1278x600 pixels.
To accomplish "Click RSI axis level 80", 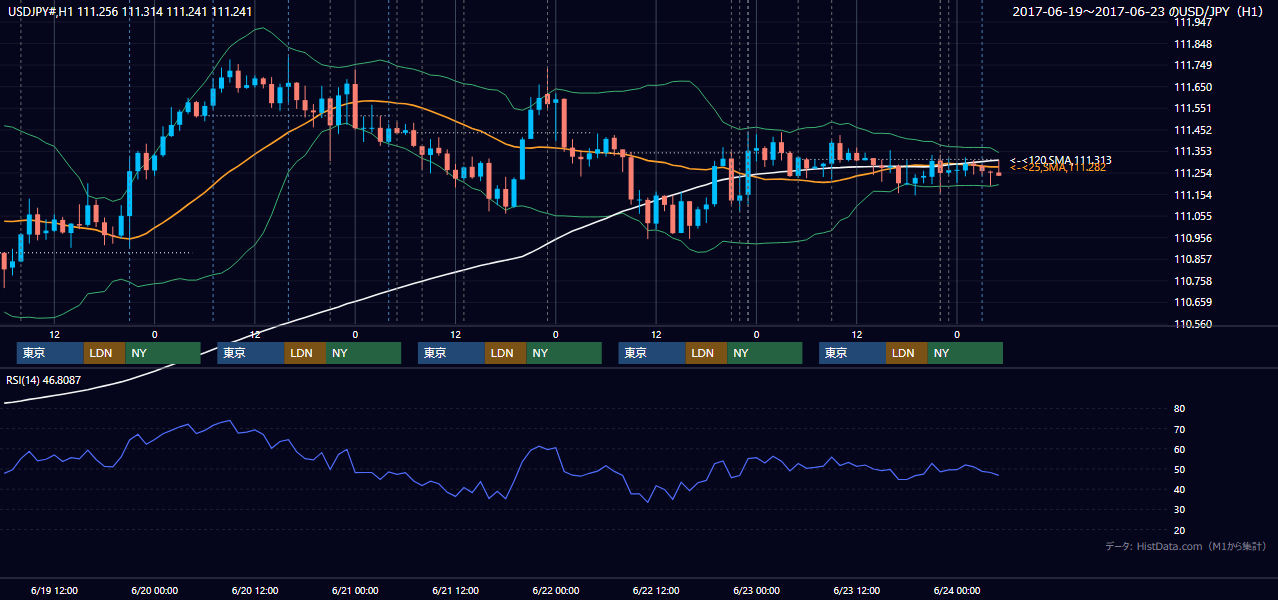I will [1179, 409].
